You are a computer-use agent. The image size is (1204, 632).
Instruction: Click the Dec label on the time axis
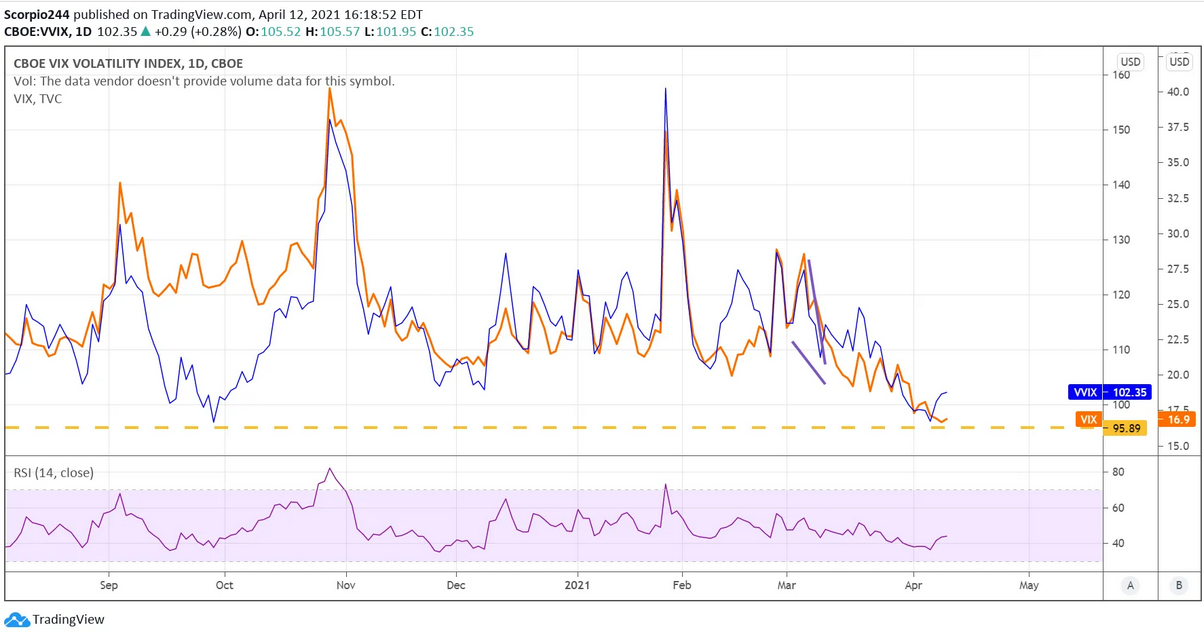(456, 585)
